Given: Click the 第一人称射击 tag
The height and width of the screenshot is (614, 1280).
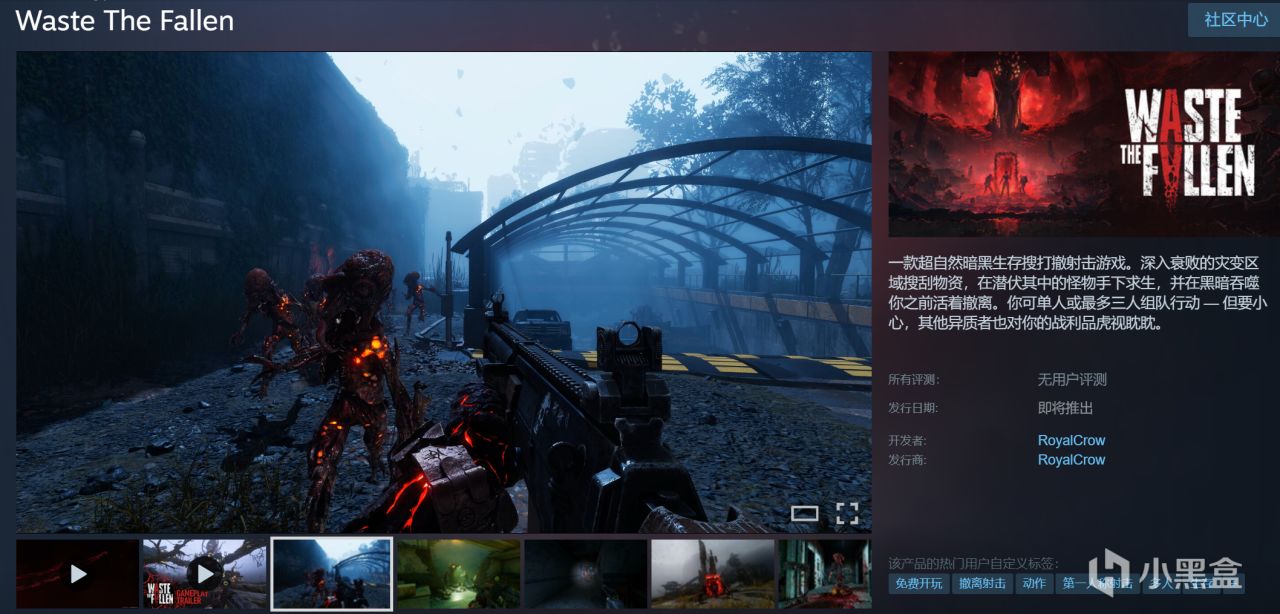Looking at the screenshot, I should [1097, 584].
